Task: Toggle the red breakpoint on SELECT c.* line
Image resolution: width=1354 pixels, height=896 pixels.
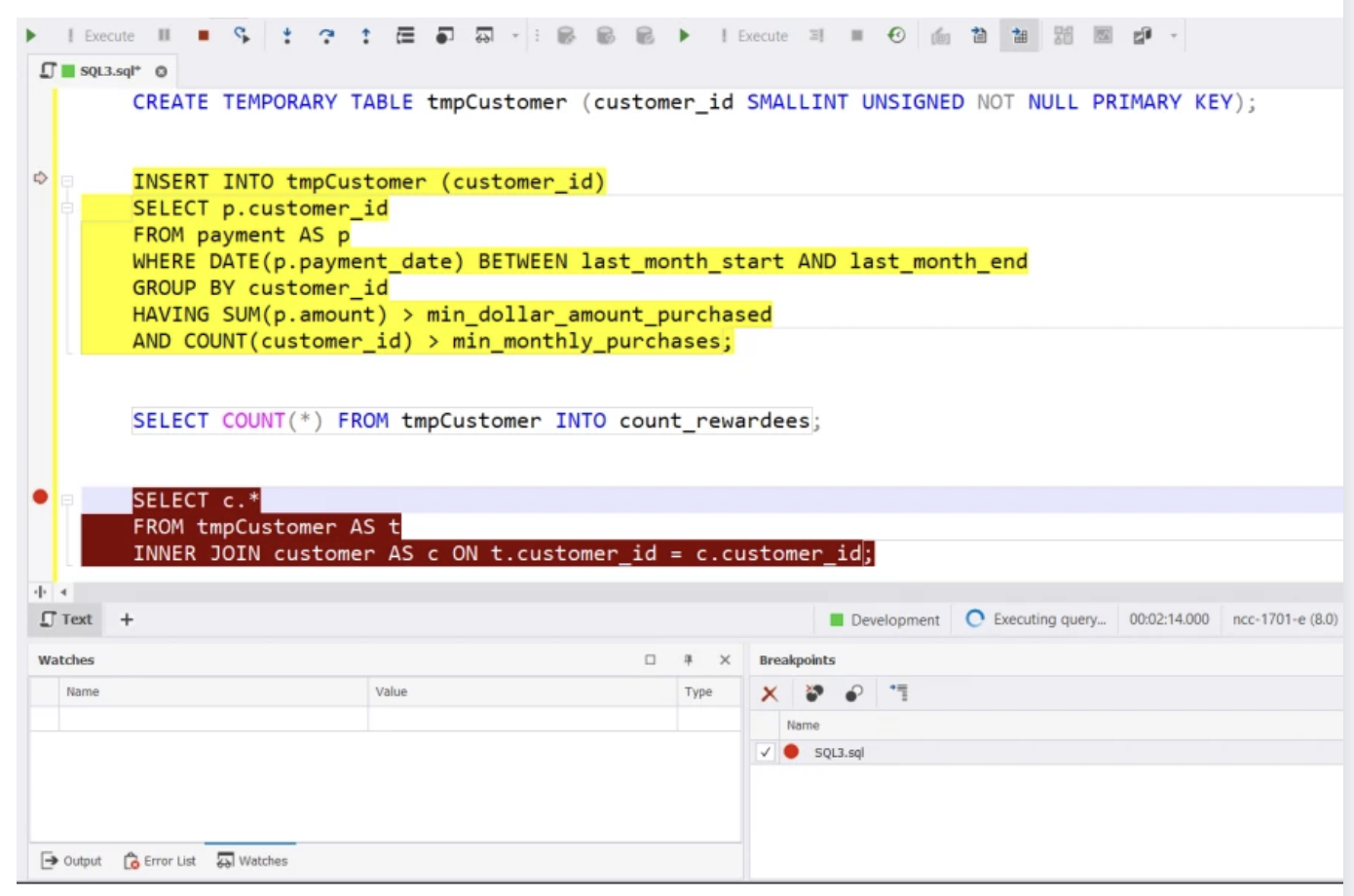Action: [x=40, y=497]
